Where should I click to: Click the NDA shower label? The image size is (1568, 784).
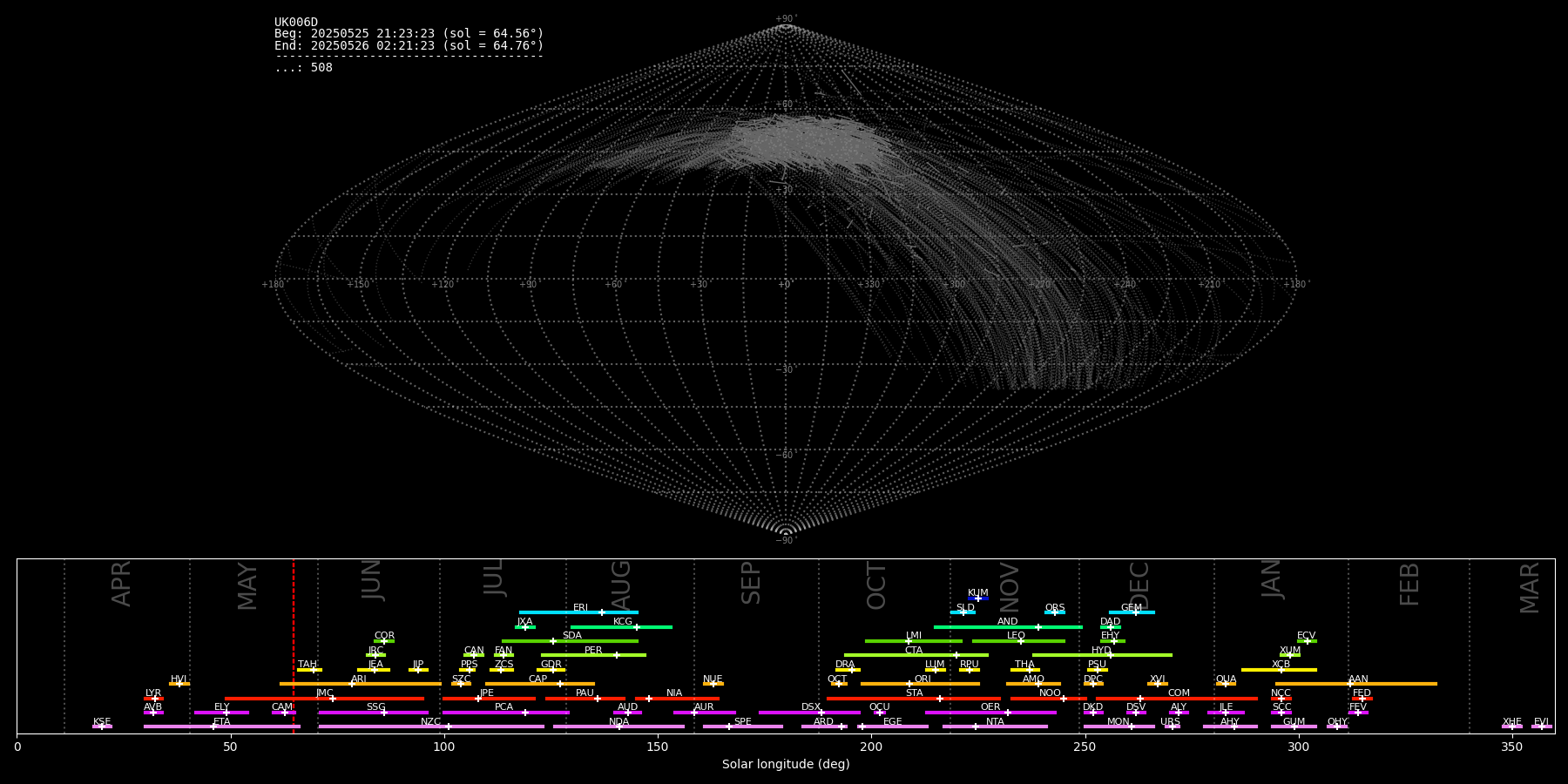tap(618, 722)
